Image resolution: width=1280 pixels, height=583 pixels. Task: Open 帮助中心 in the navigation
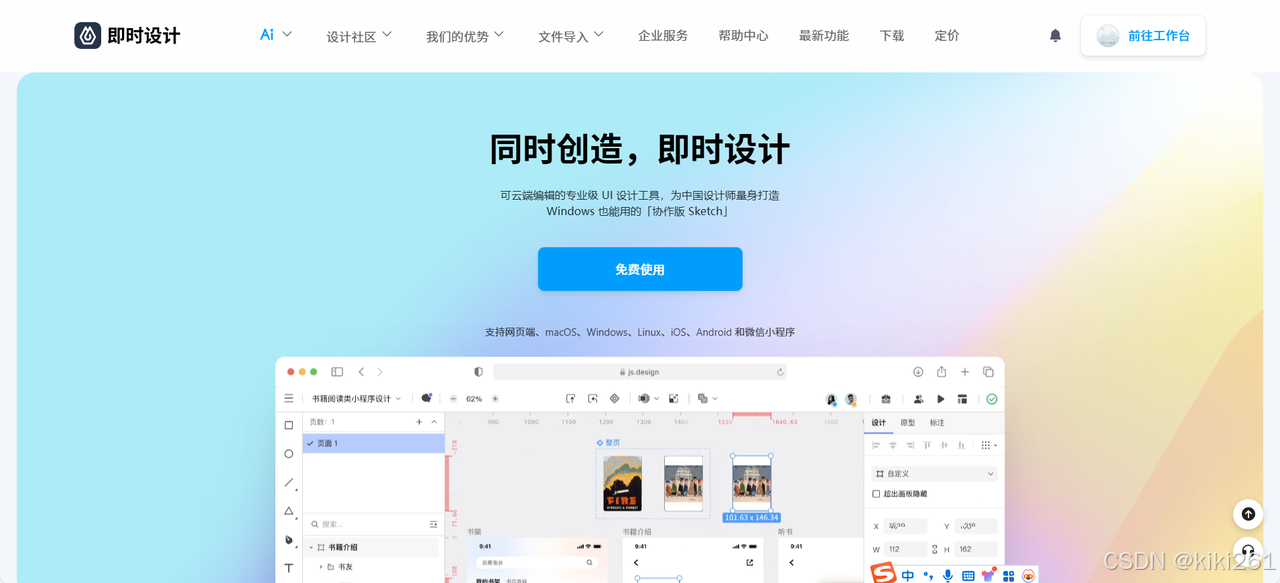tap(743, 36)
